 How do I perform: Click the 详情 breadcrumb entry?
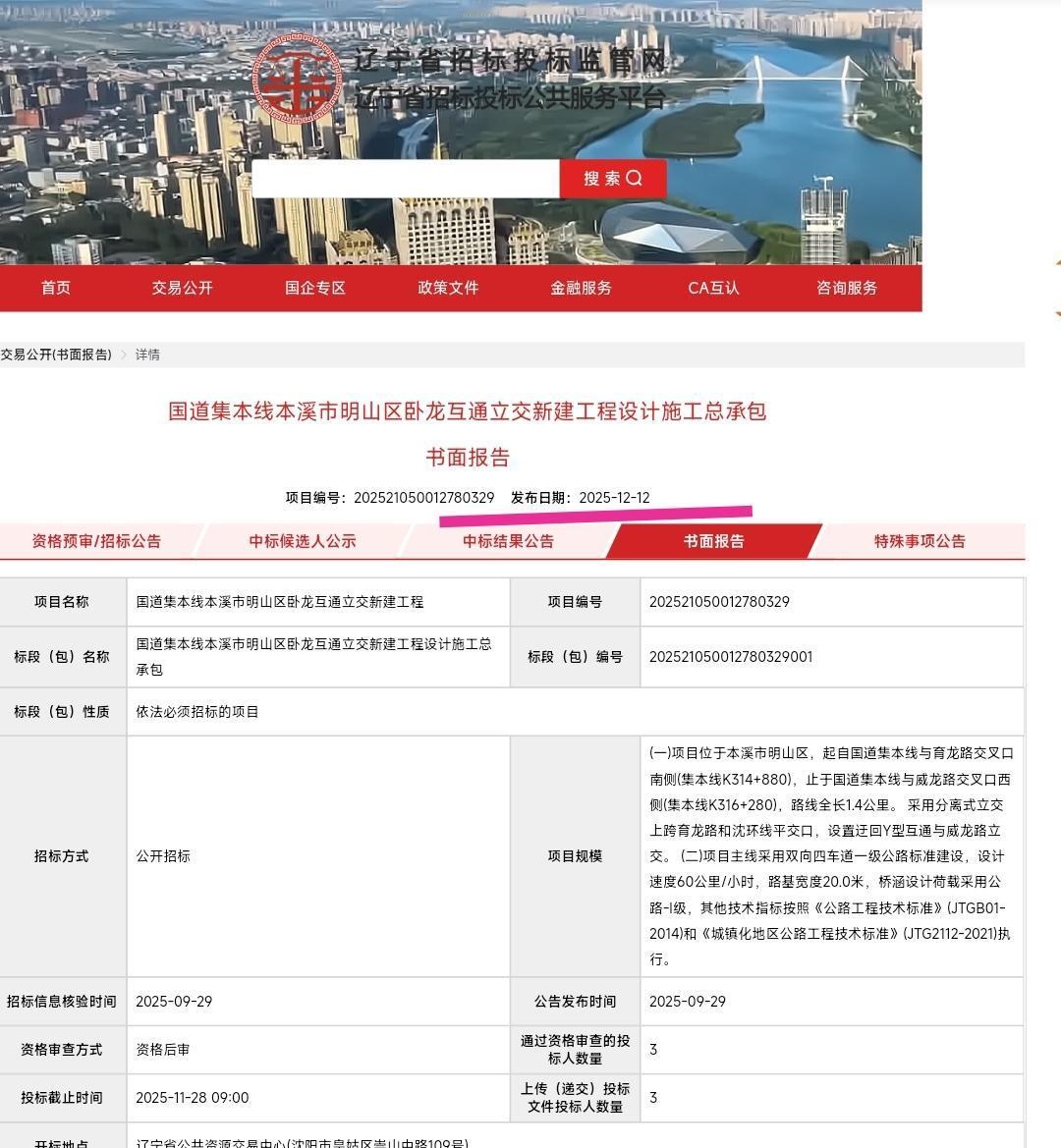coord(146,355)
